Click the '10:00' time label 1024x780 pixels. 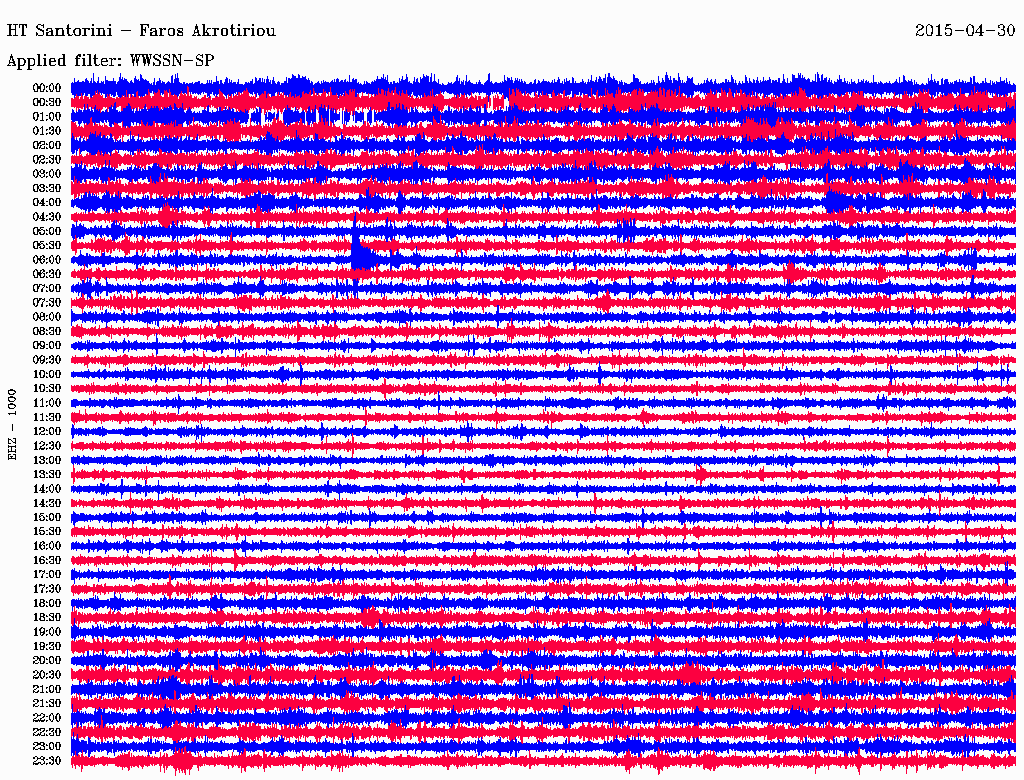[x=47, y=374]
